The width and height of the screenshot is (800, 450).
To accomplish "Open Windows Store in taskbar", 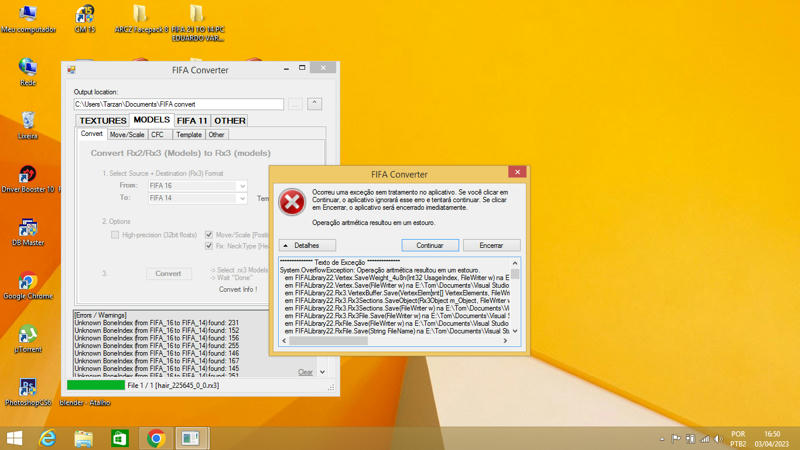I will tap(119, 438).
